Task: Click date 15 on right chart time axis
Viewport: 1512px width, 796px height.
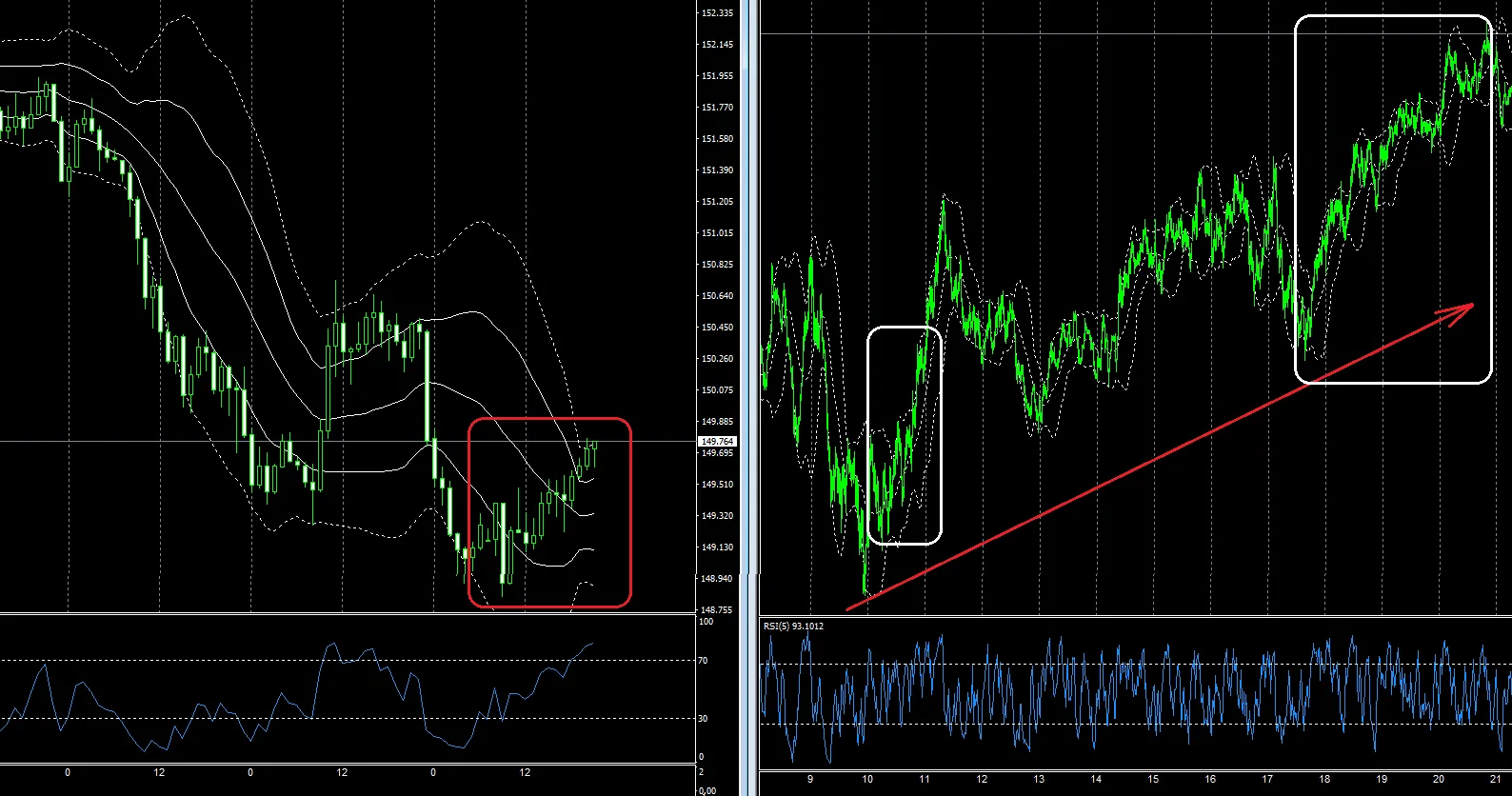Action: click(x=1153, y=779)
